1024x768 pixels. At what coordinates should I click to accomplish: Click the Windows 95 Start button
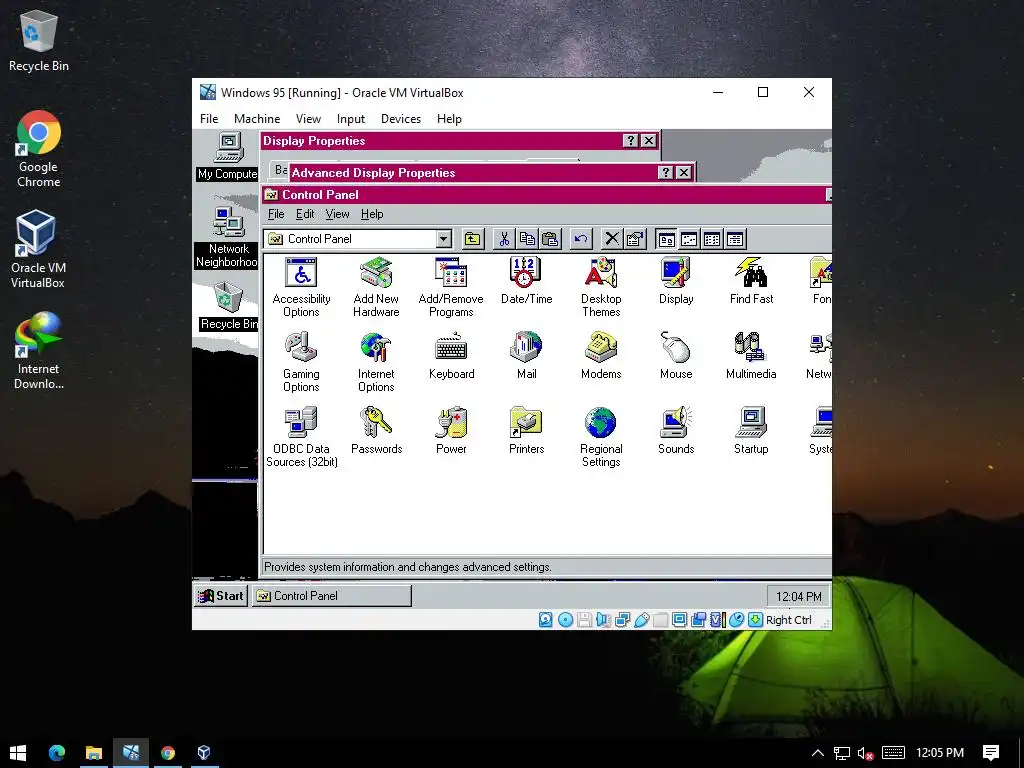(x=221, y=596)
